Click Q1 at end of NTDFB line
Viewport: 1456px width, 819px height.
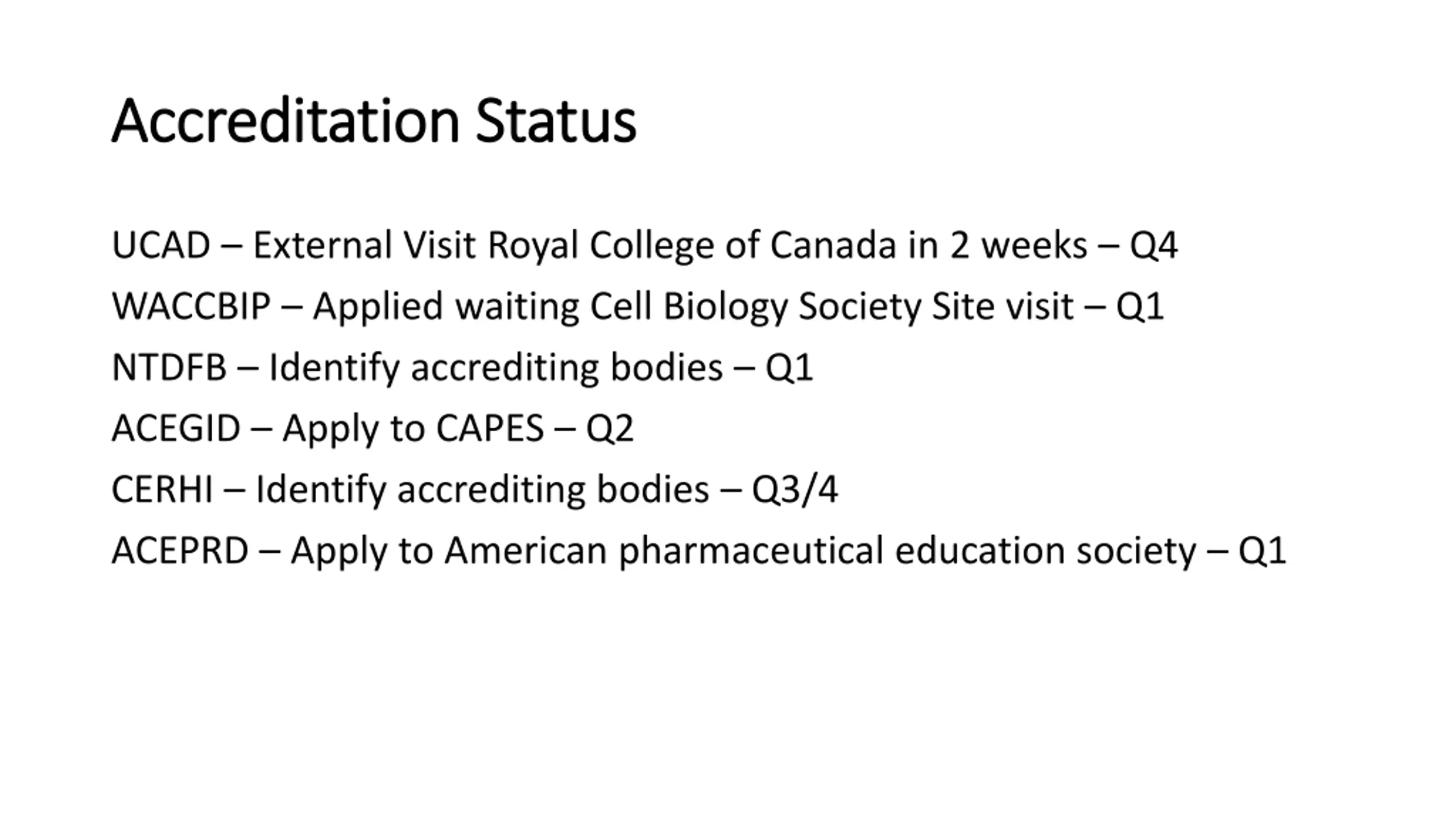click(x=789, y=368)
